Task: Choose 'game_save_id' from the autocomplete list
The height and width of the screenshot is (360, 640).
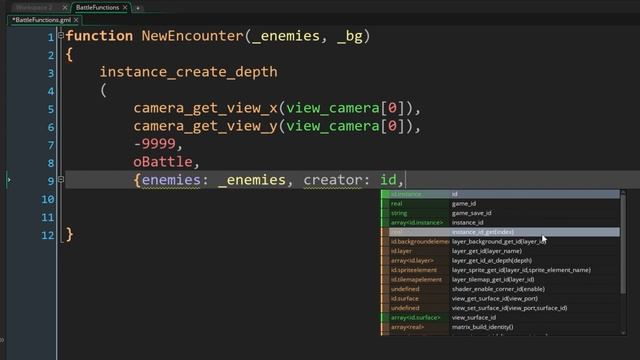Action: click(500, 213)
